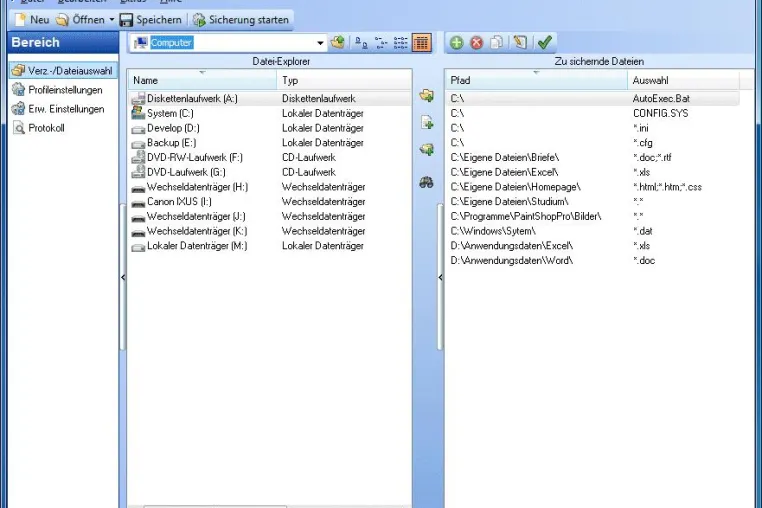Sort by Name column header
This screenshot has width=762, height=508.
[x=202, y=80]
